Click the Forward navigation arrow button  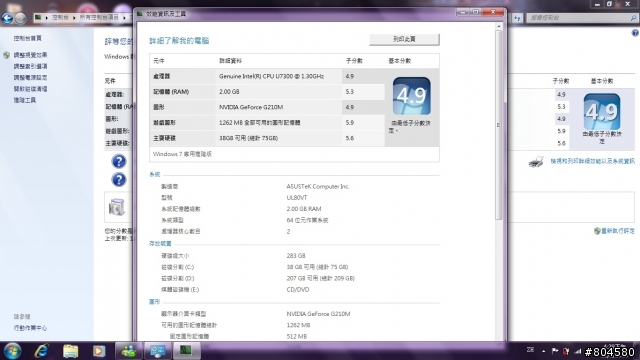20,18
